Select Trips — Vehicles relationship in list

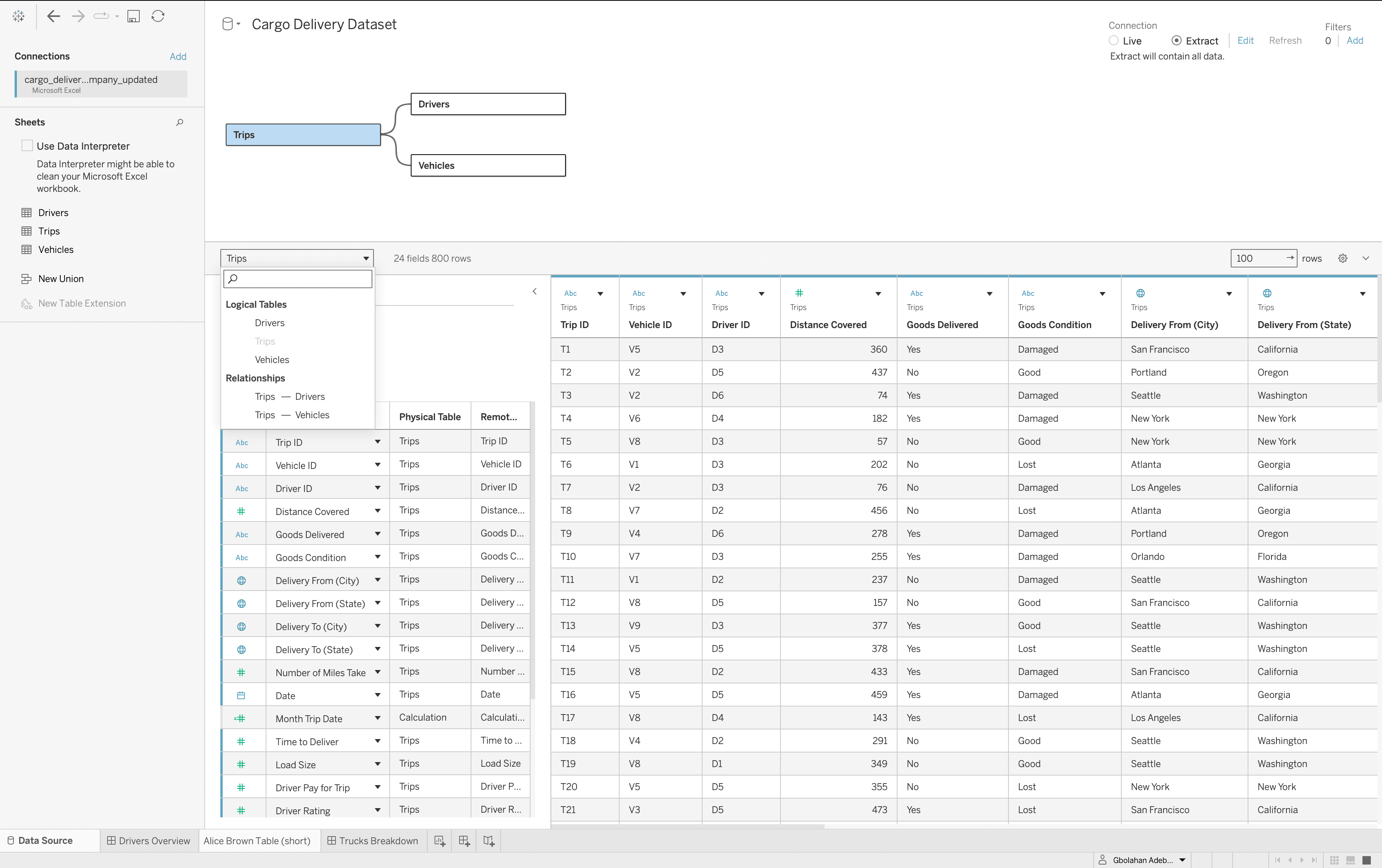pos(292,415)
